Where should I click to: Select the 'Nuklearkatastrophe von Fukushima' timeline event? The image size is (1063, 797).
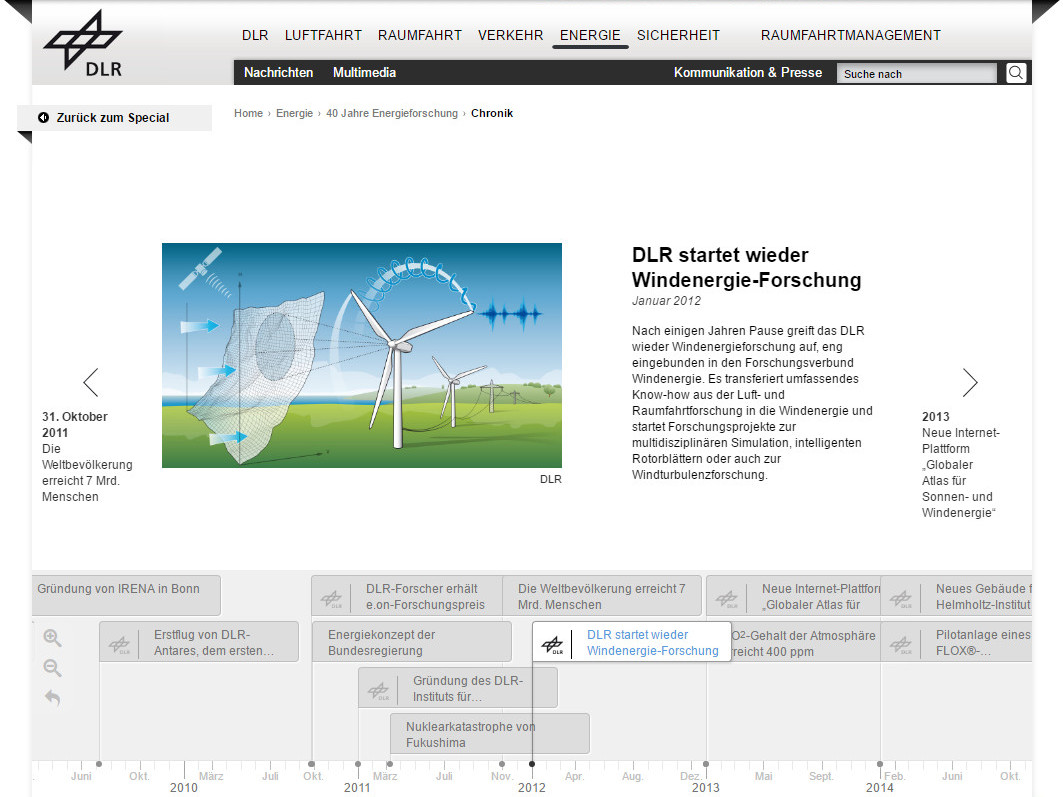pyautogui.click(x=489, y=734)
